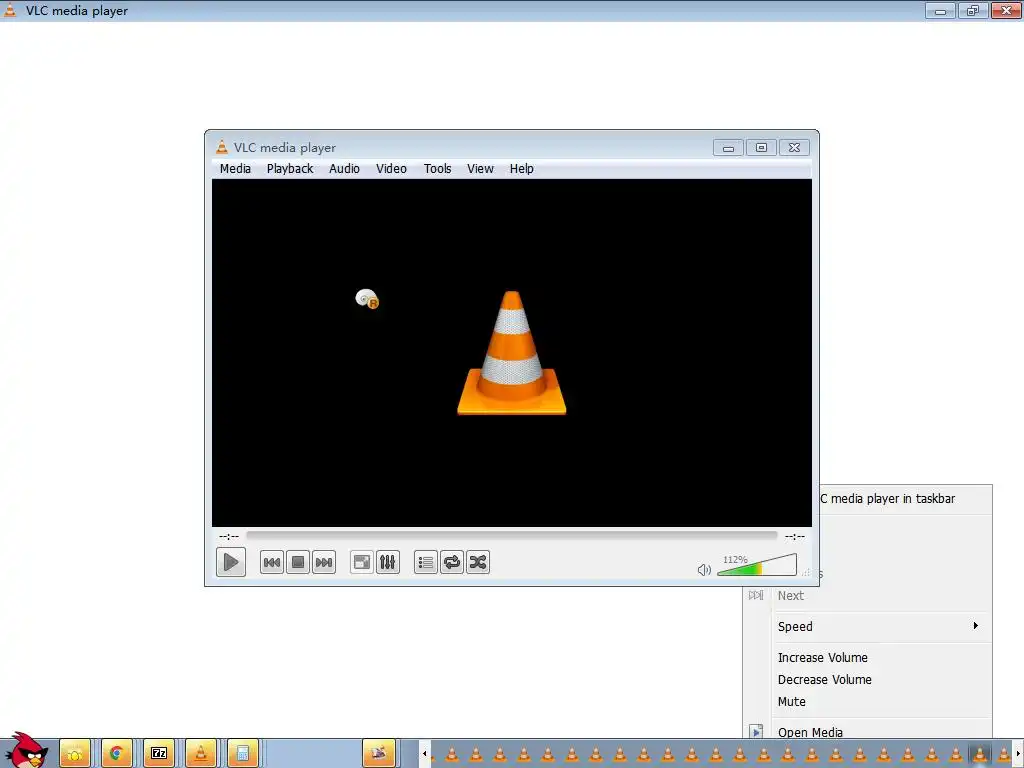
Task: Minimize the outer VLC window
Action: click(x=940, y=10)
